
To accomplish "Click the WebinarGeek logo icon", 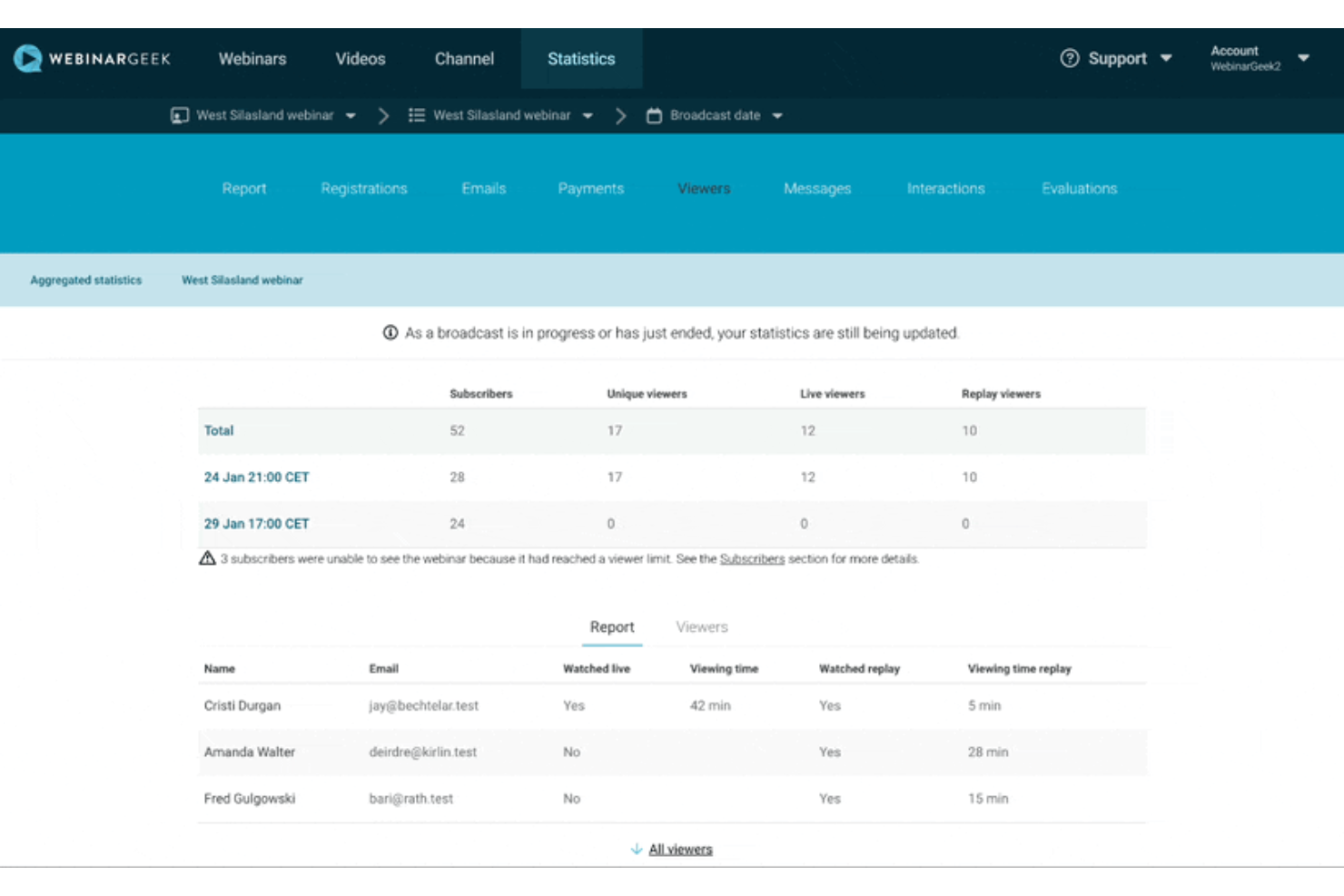I will point(28,58).
